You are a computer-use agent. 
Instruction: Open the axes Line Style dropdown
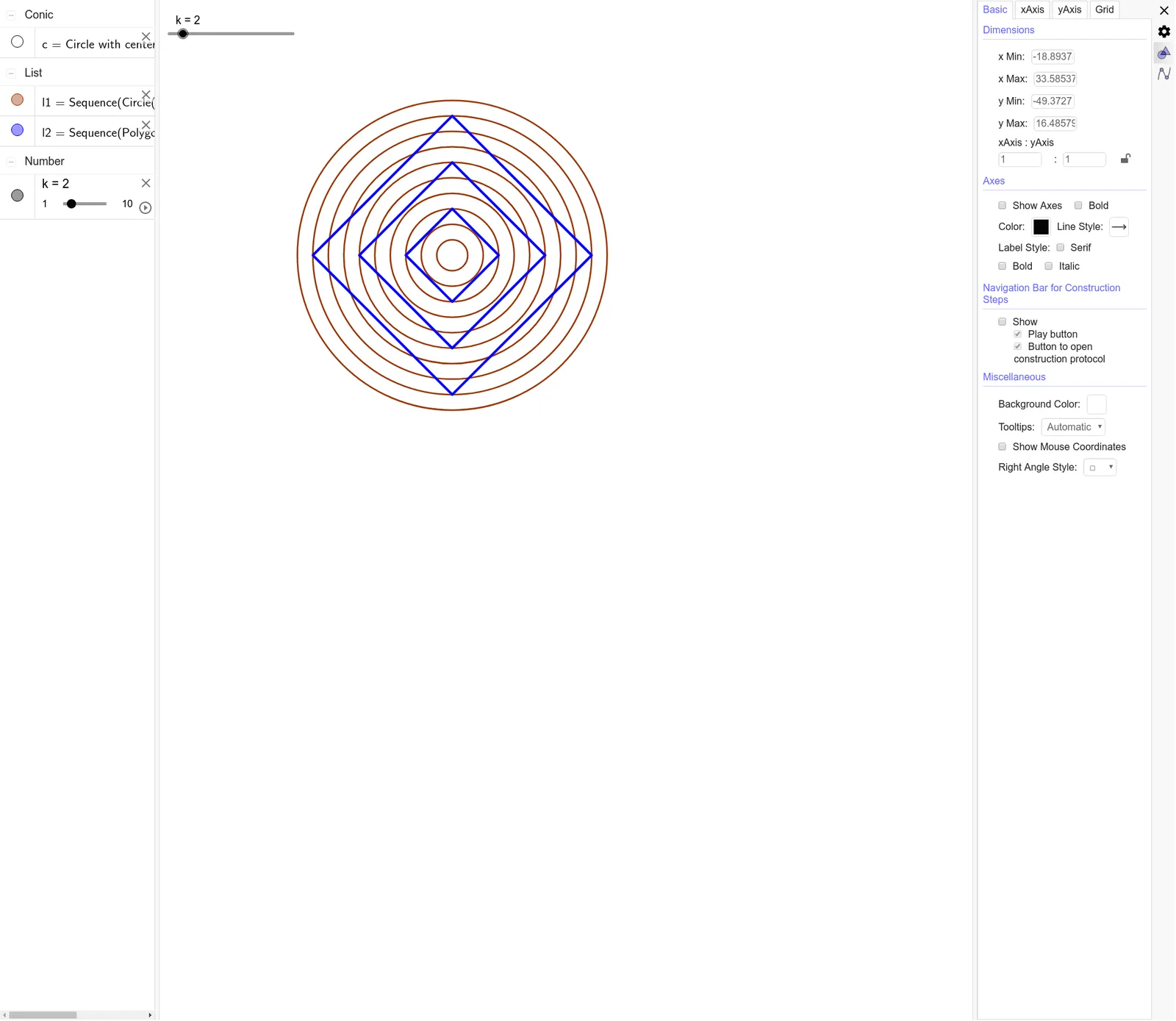(1119, 226)
